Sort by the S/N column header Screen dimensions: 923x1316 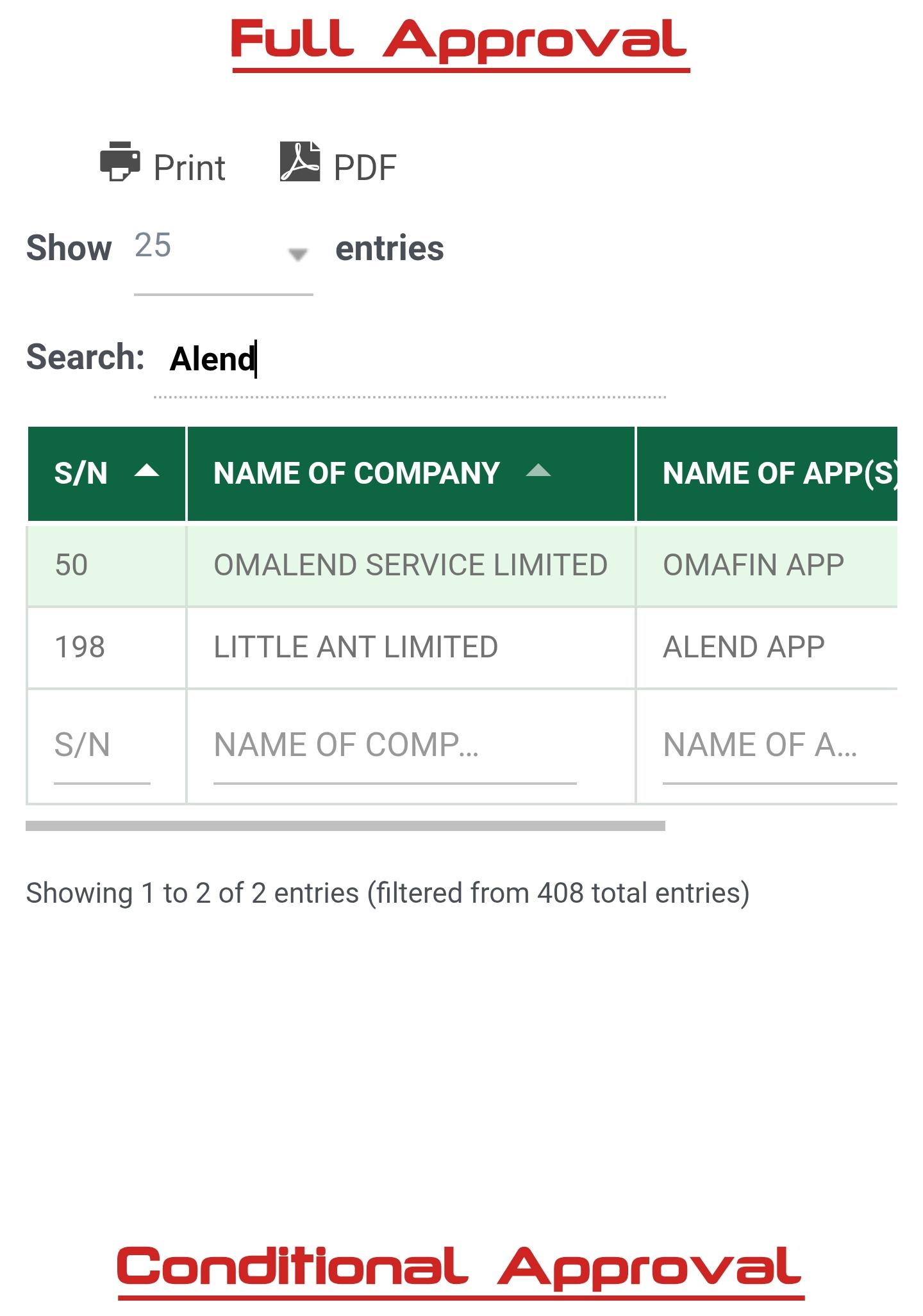pos(81,473)
